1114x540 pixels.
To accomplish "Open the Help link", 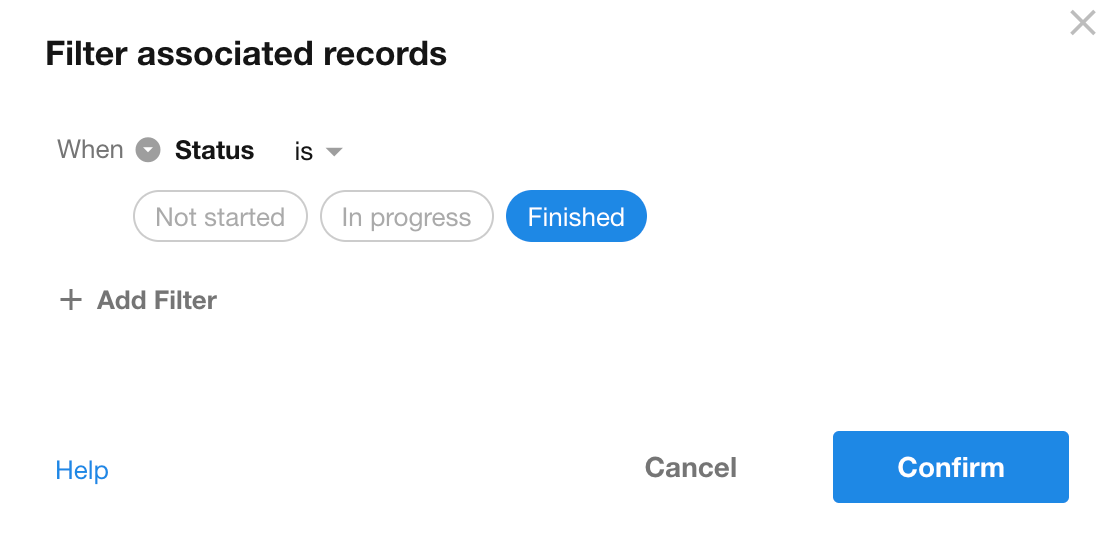I will [x=82, y=470].
